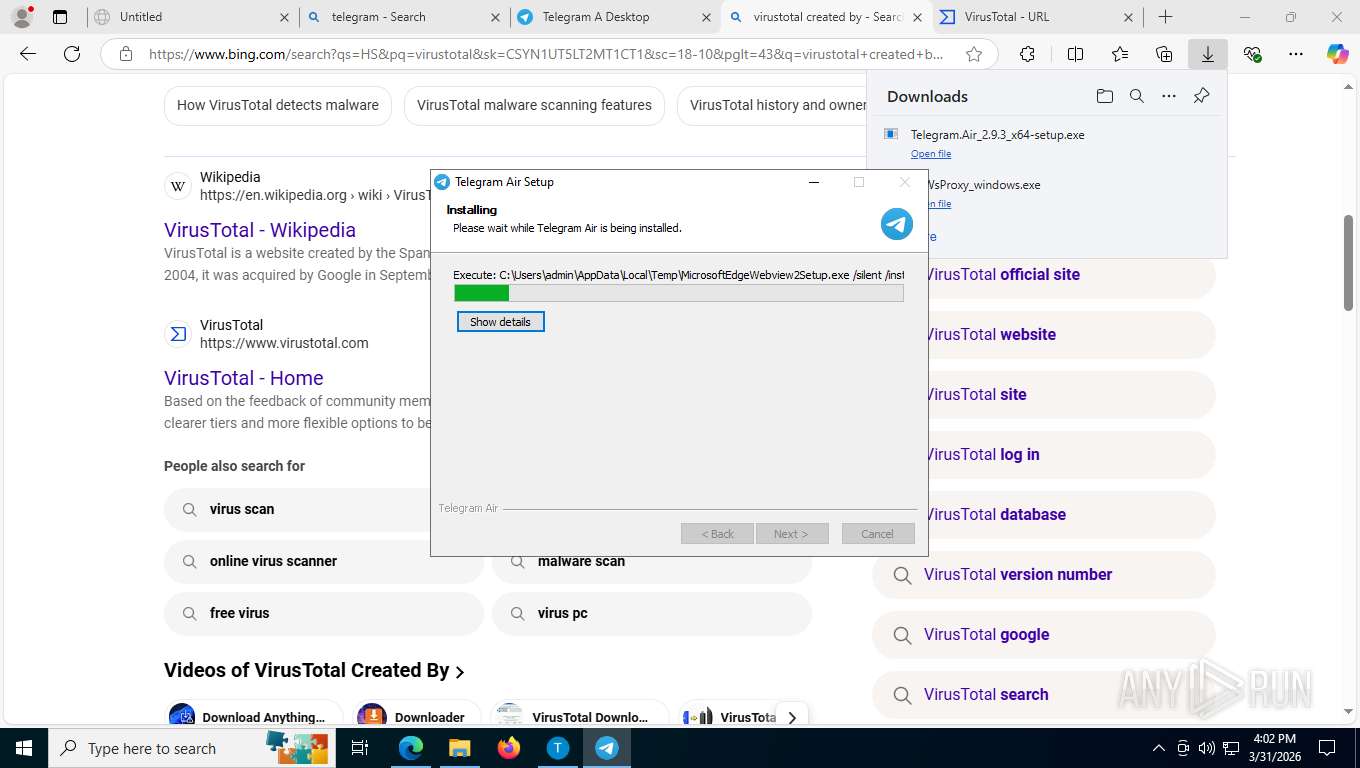Open file link for Telegram.Air setup download
The width and height of the screenshot is (1360, 768).
pos(931,154)
